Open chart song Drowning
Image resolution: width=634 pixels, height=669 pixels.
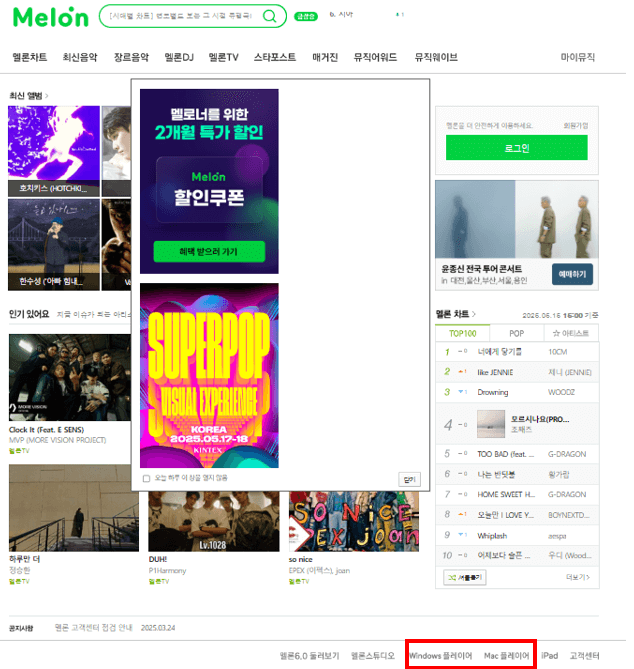tap(492, 392)
